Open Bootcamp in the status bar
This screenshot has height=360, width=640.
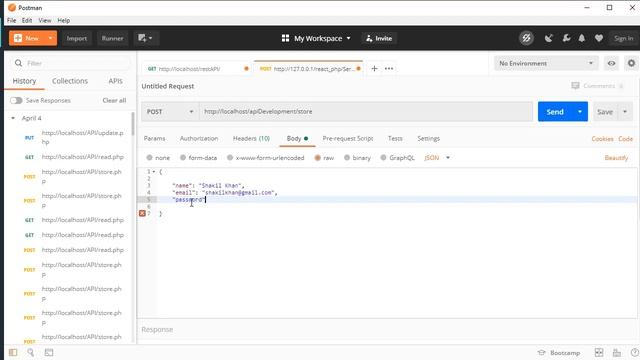[x=559, y=352]
